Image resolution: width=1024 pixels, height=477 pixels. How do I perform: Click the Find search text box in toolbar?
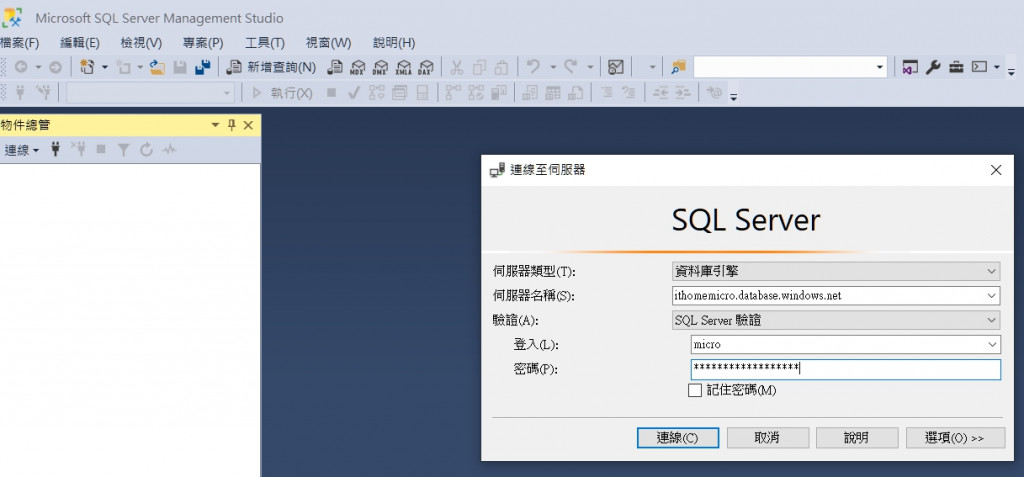(783, 67)
